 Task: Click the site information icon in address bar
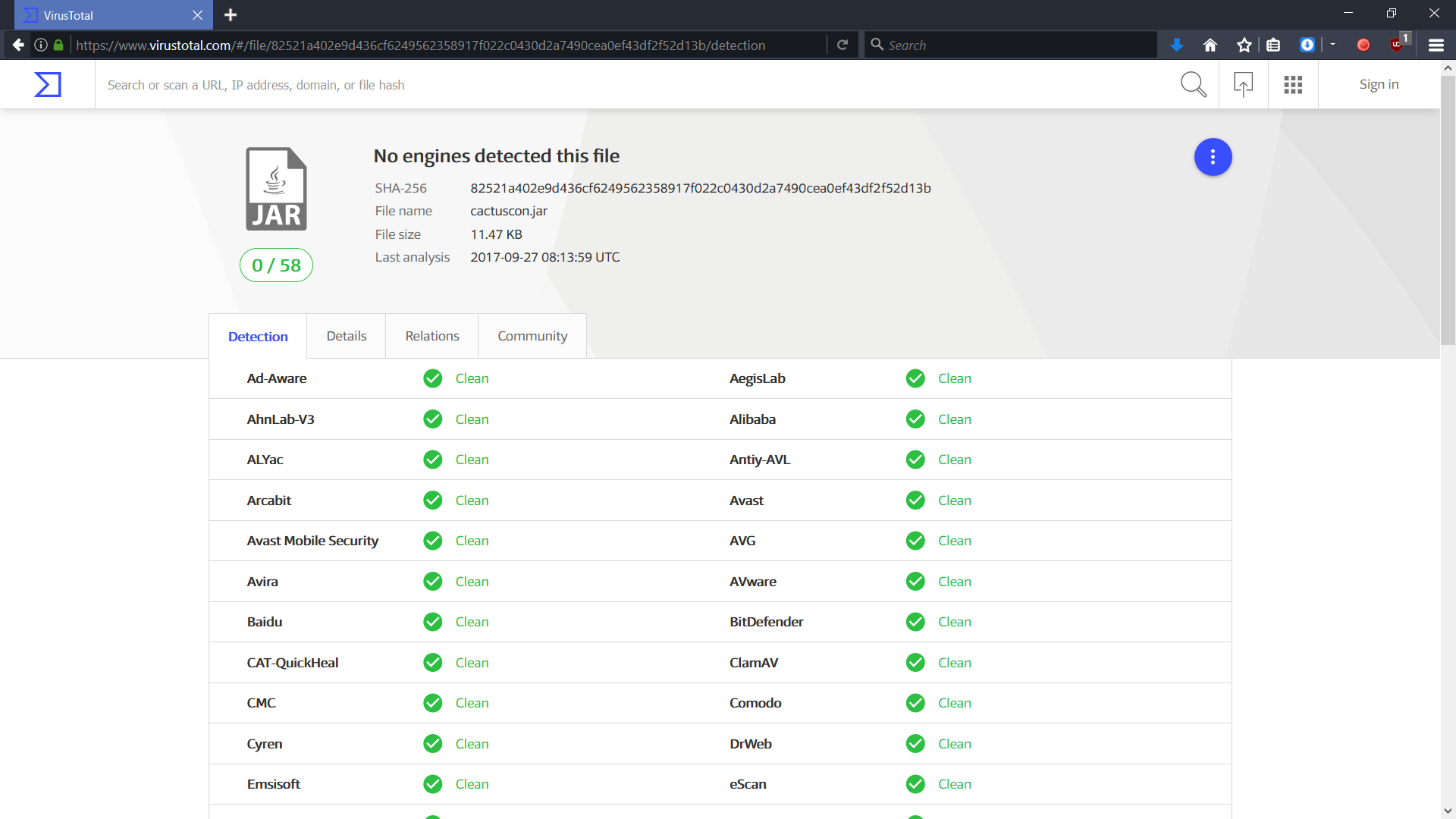click(x=41, y=45)
